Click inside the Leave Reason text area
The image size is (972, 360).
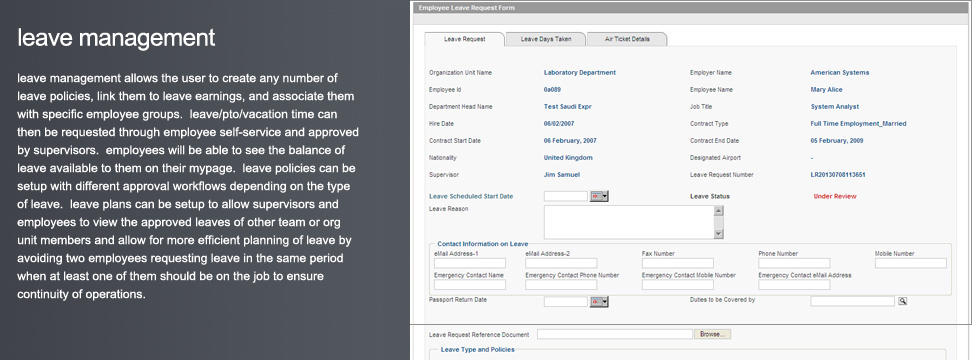[629, 222]
